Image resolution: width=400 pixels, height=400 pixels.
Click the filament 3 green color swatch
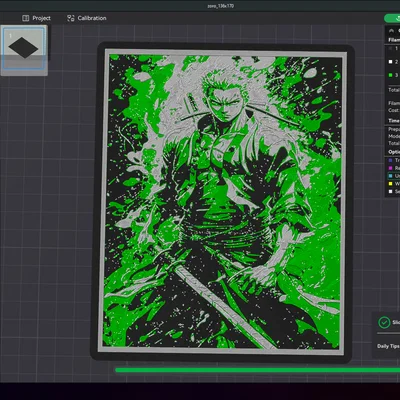click(x=390, y=75)
